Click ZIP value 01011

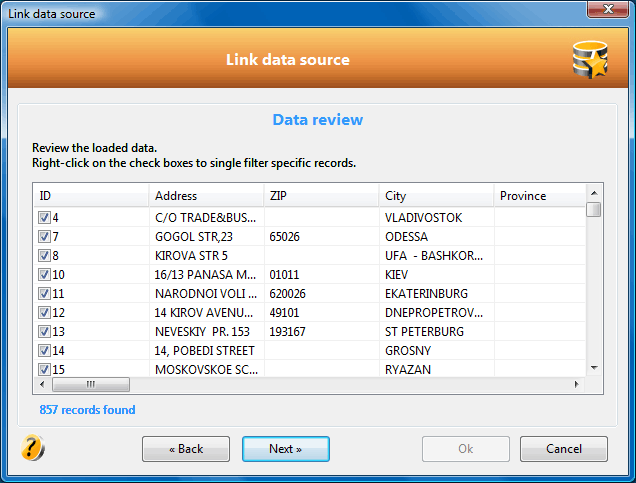pyautogui.click(x=284, y=275)
